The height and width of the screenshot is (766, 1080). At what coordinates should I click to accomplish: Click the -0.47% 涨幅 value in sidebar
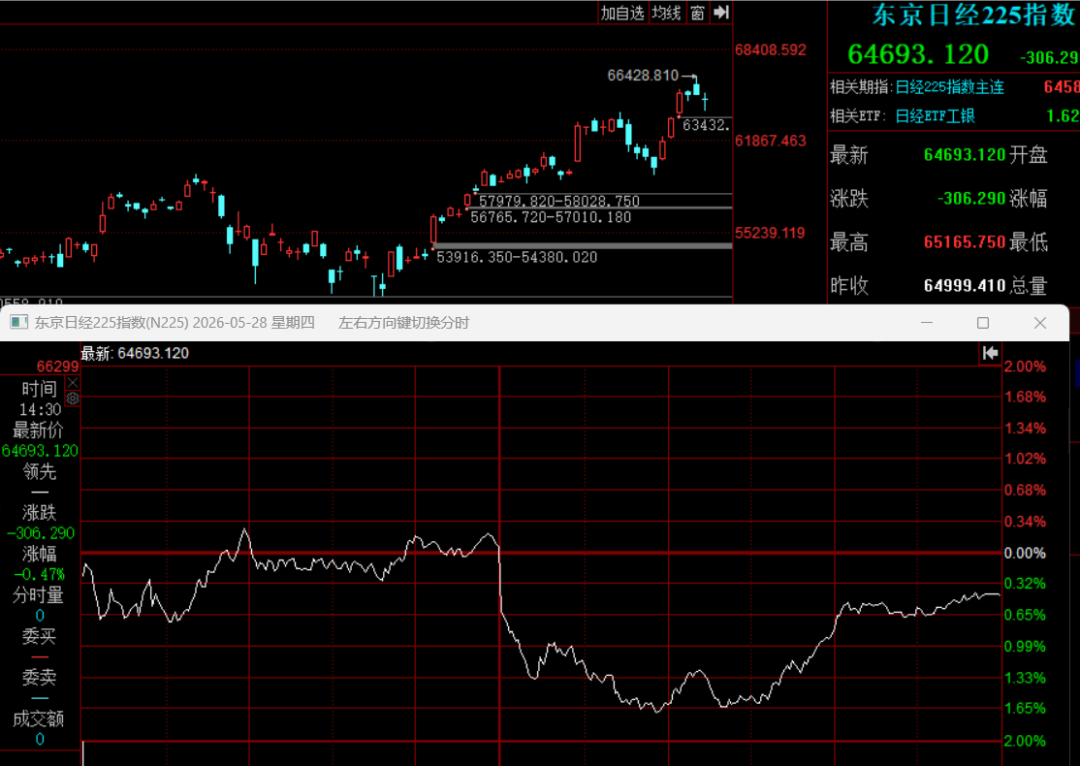(39, 574)
